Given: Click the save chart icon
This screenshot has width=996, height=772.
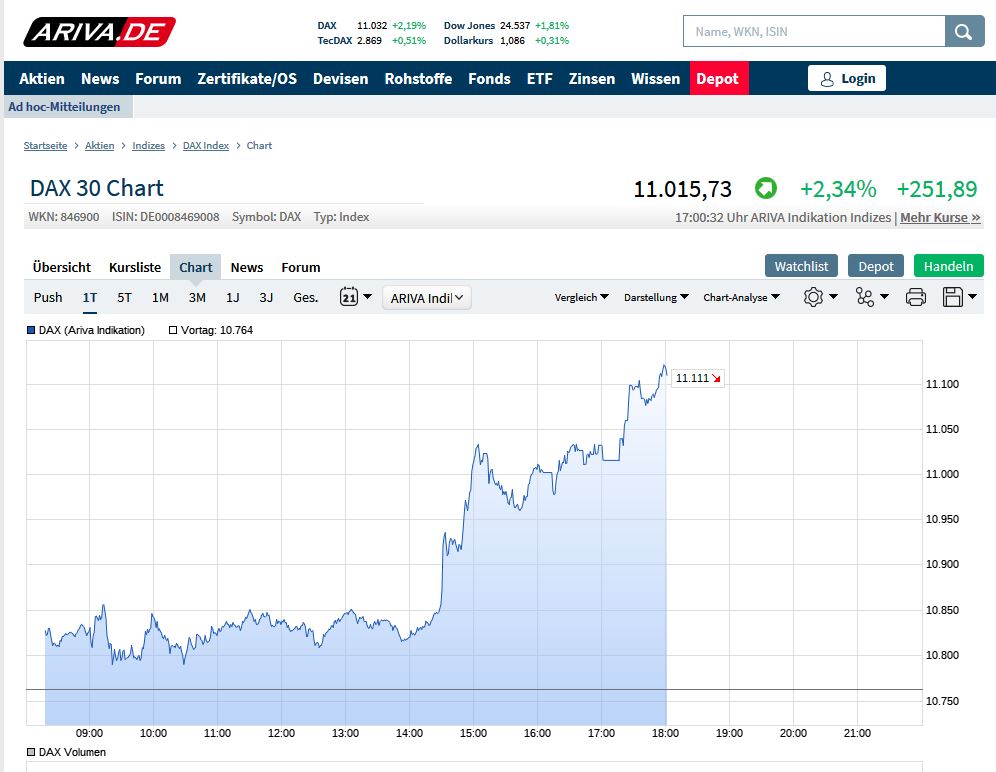Looking at the screenshot, I should click(x=953, y=297).
